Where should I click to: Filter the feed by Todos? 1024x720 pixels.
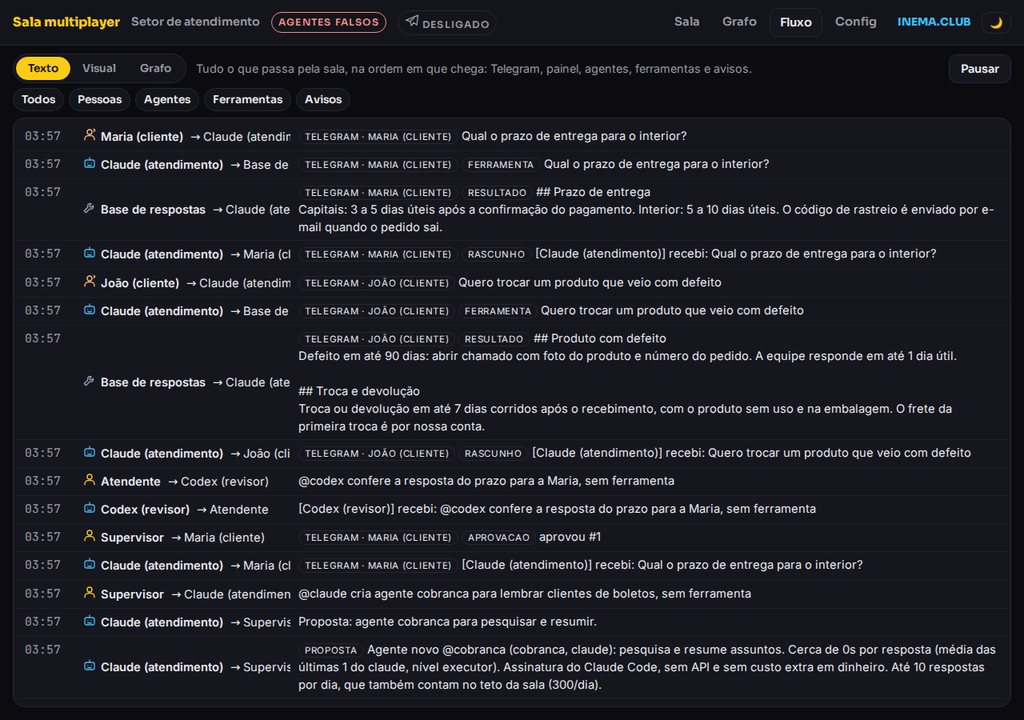coord(39,99)
